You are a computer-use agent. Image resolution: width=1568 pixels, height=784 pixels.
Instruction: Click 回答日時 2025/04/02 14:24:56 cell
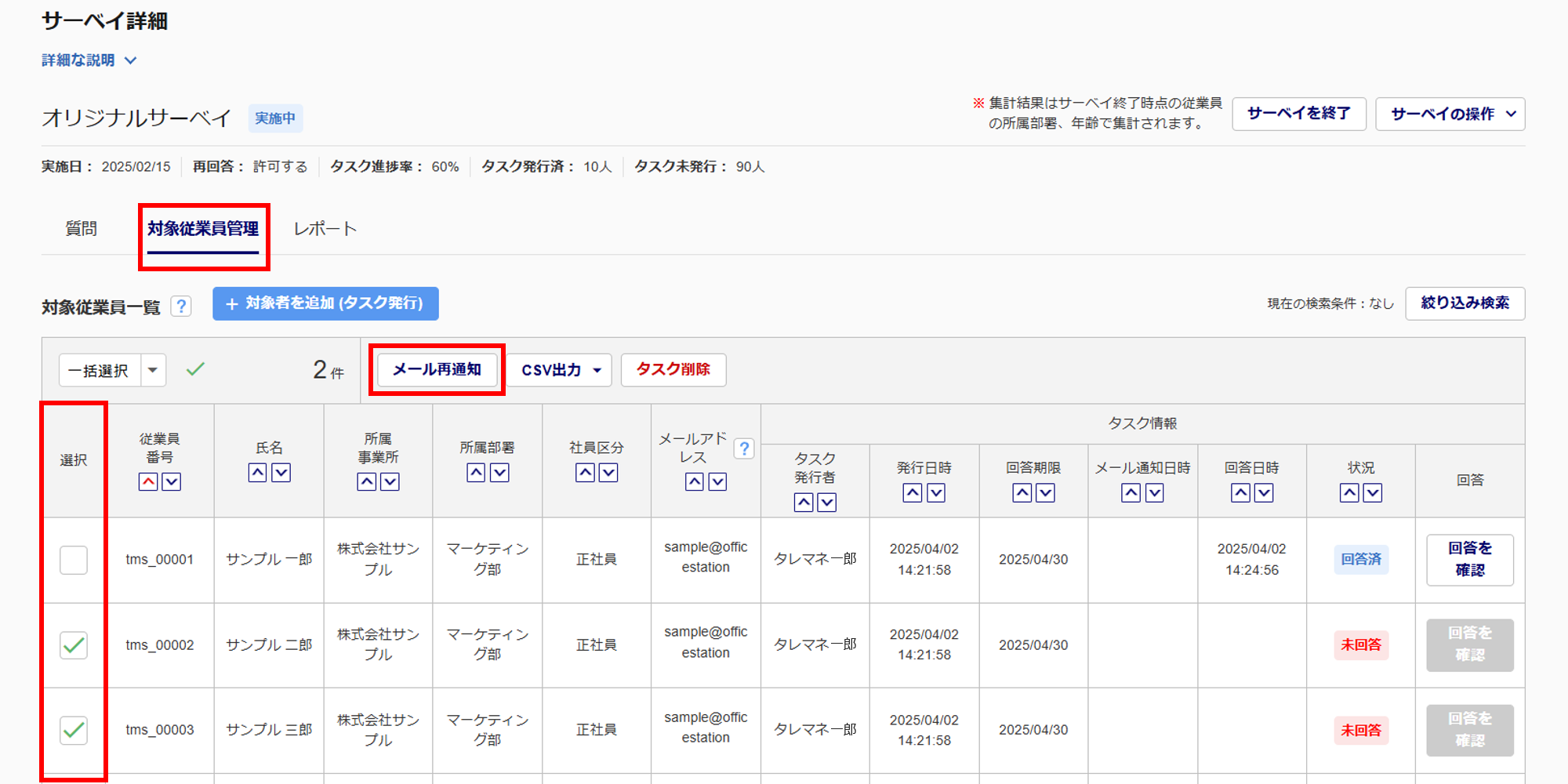[x=1252, y=559]
